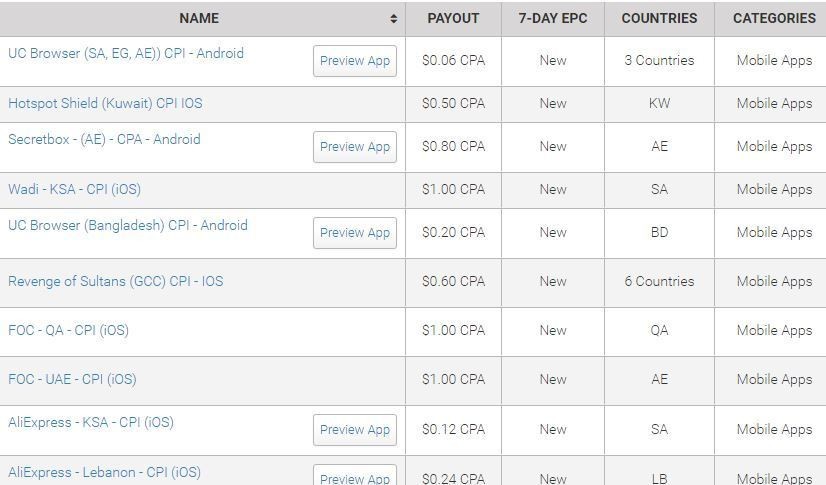Open AliExpress - Lebanon - CPI (iOS) offer
This screenshot has width=826, height=485.
(x=104, y=472)
